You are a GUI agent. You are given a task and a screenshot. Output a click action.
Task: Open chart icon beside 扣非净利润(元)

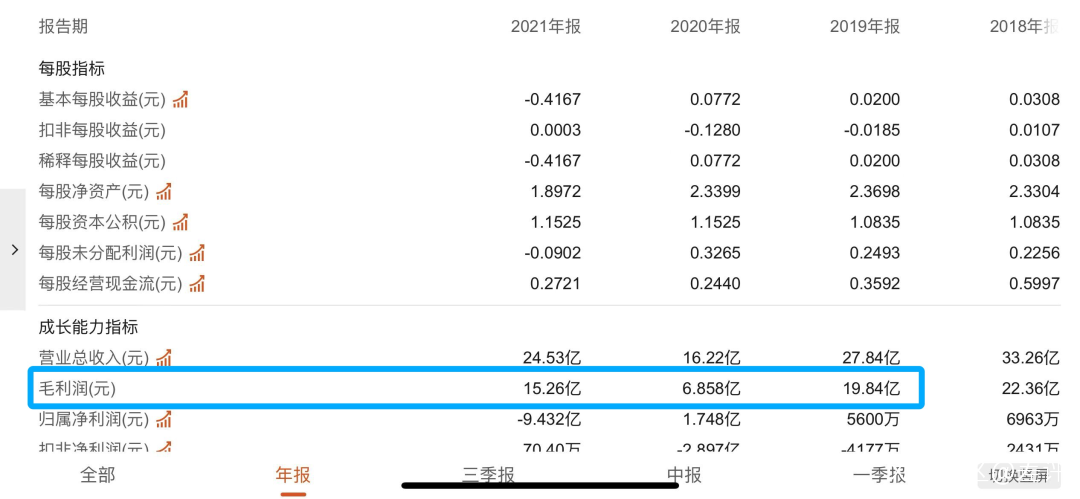click(x=163, y=447)
